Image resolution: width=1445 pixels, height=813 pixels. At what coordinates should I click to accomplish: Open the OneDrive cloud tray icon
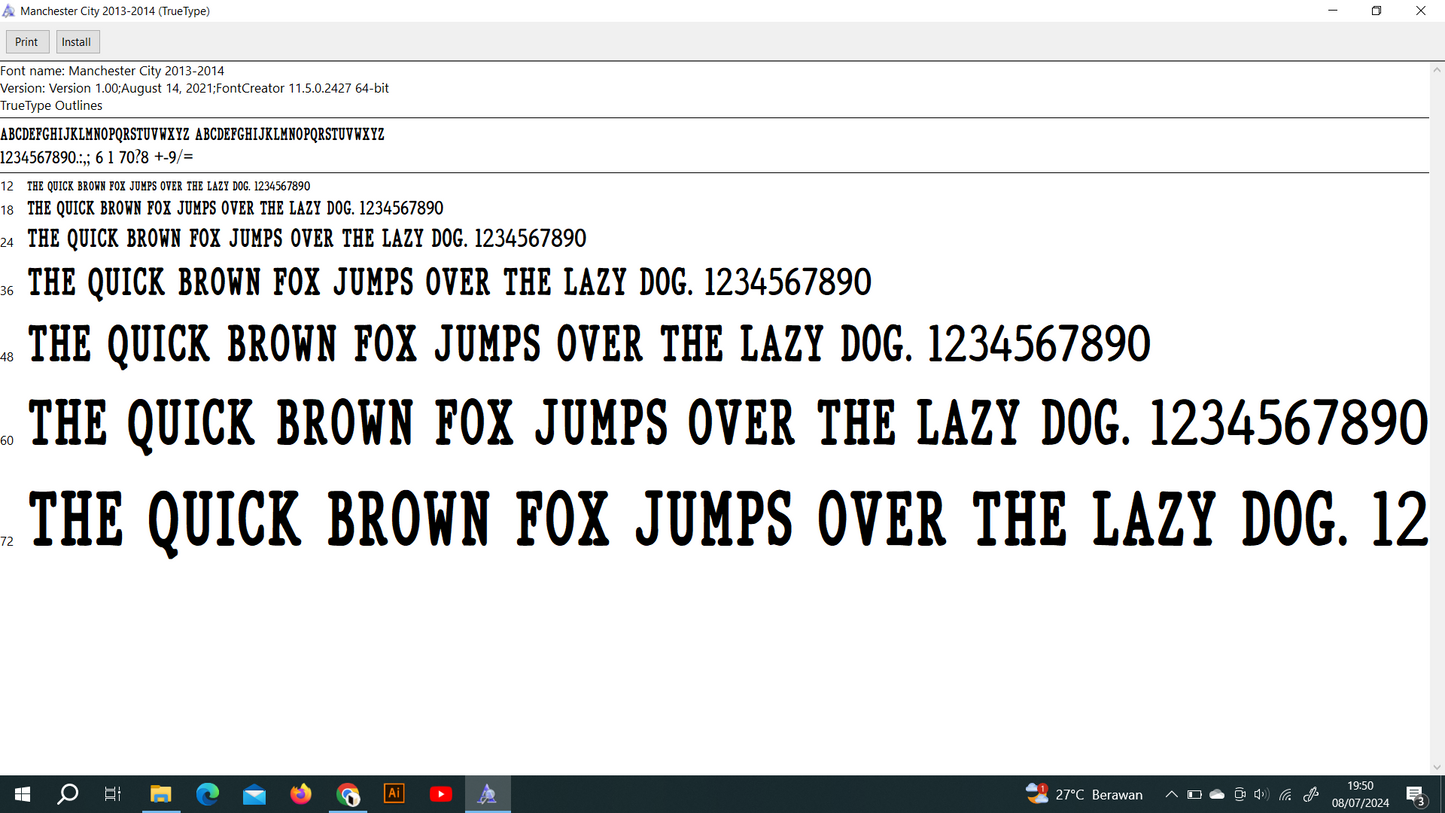click(1217, 795)
